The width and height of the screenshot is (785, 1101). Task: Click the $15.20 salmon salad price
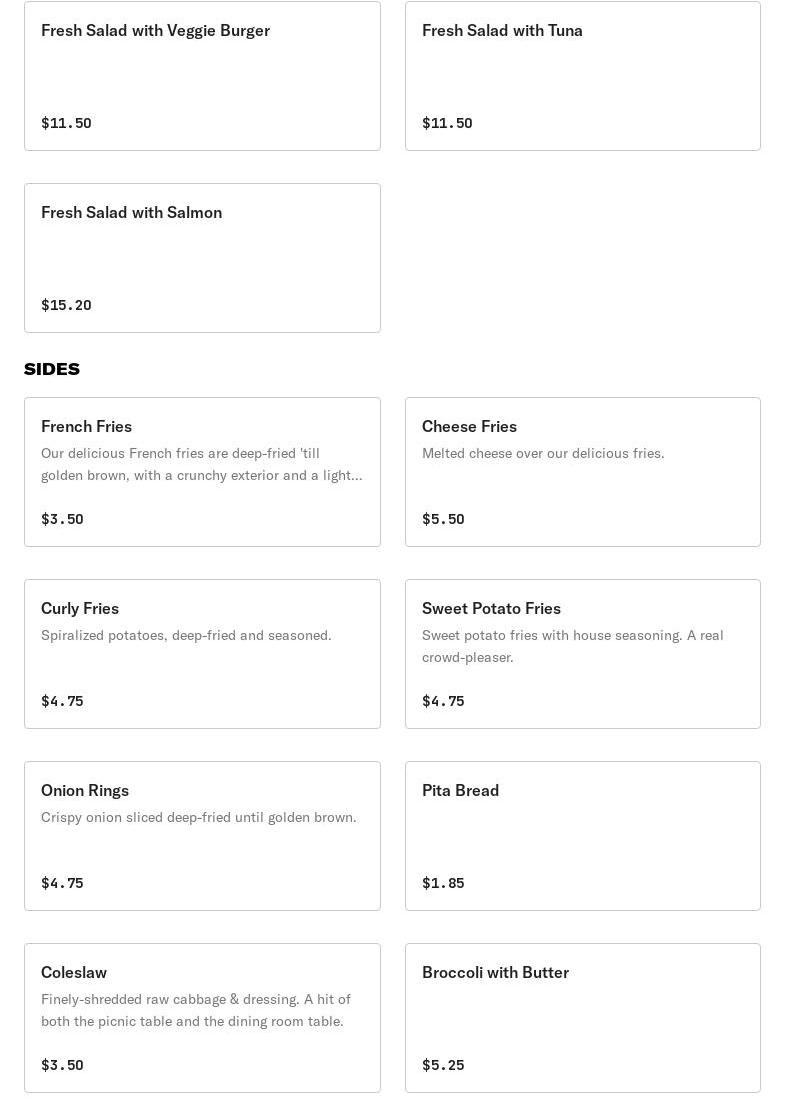point(66,305)
